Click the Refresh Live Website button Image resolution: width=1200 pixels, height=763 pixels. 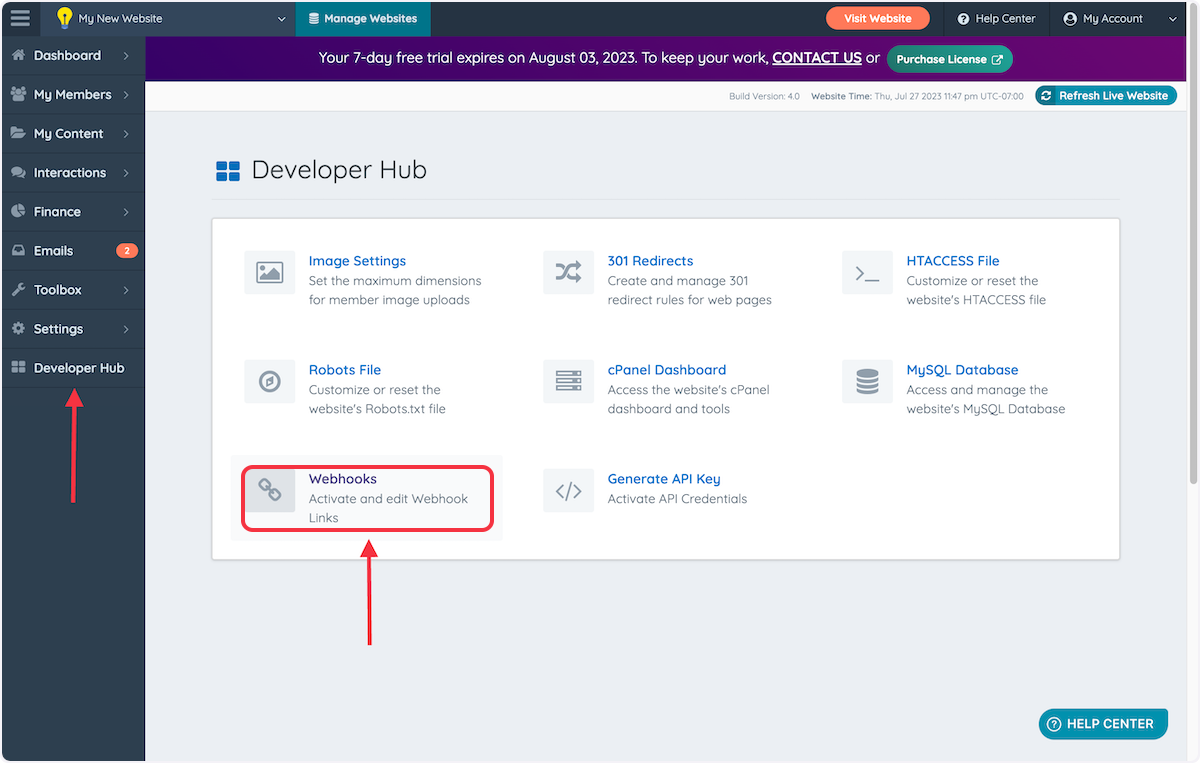coord(1105,95)
